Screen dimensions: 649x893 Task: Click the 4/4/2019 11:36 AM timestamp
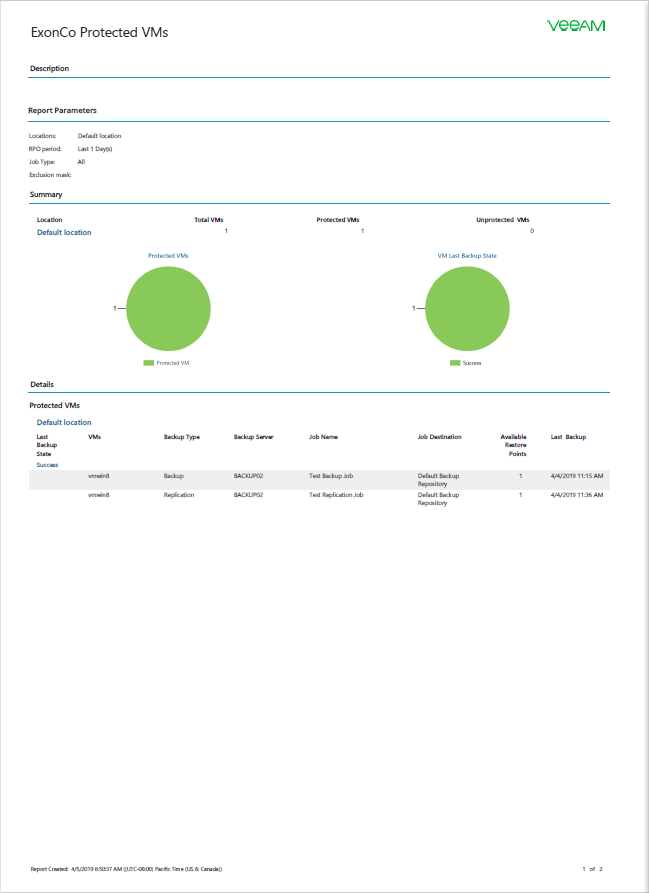click(577, 495)
